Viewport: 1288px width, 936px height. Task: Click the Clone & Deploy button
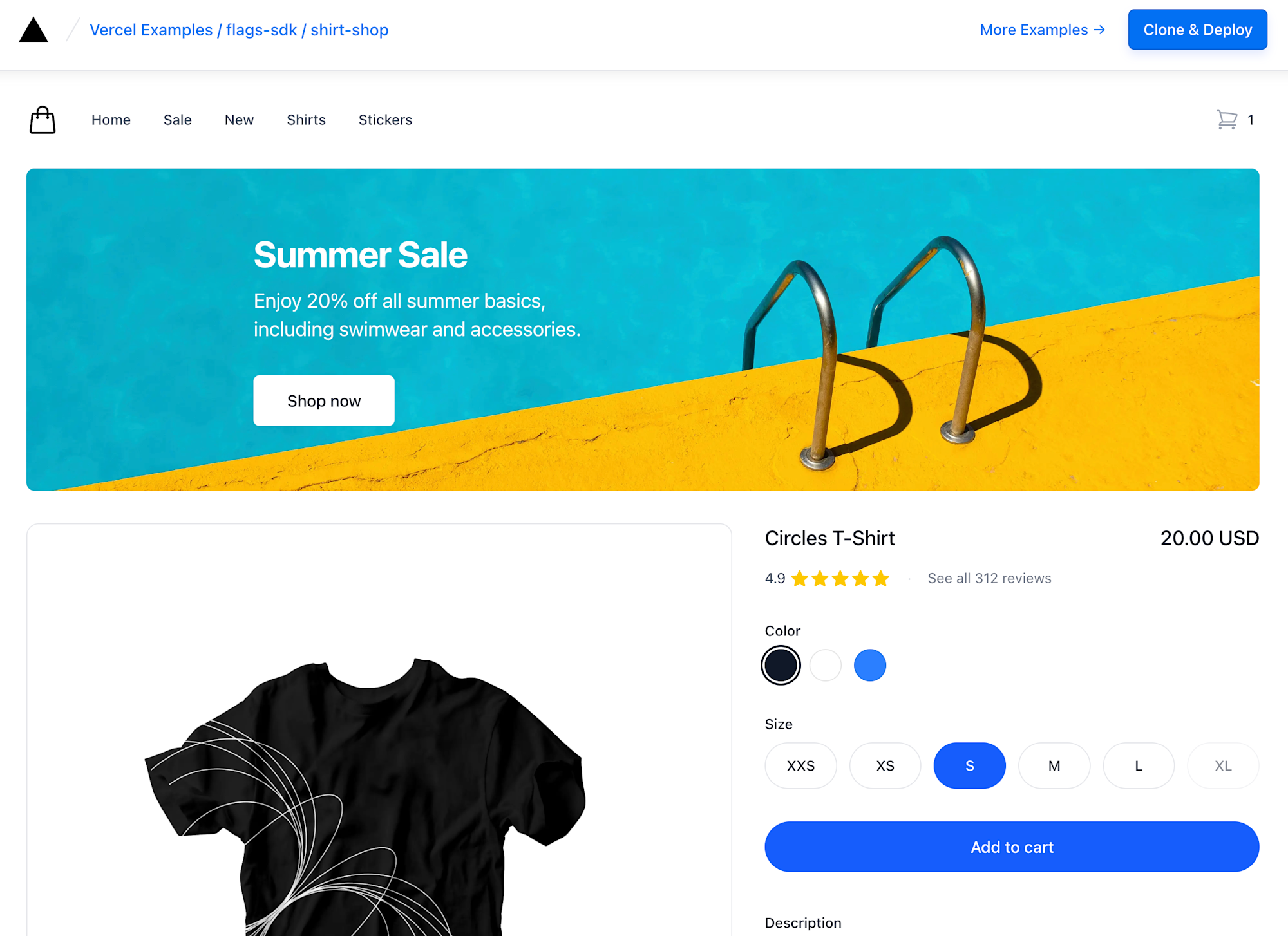click(1197, 30)
